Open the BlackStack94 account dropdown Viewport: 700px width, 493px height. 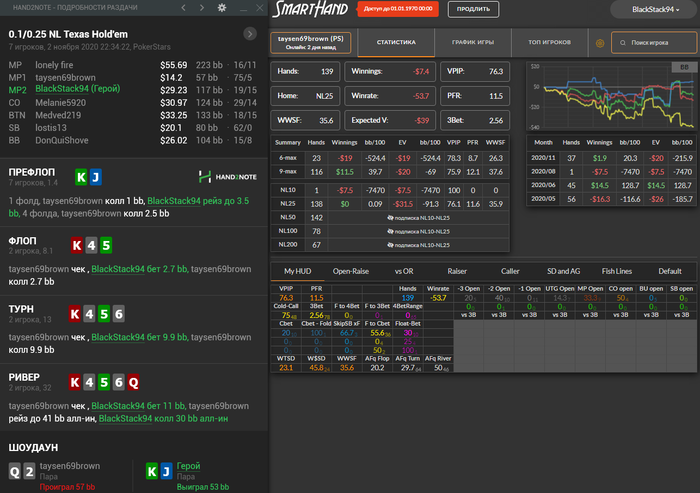655,9
